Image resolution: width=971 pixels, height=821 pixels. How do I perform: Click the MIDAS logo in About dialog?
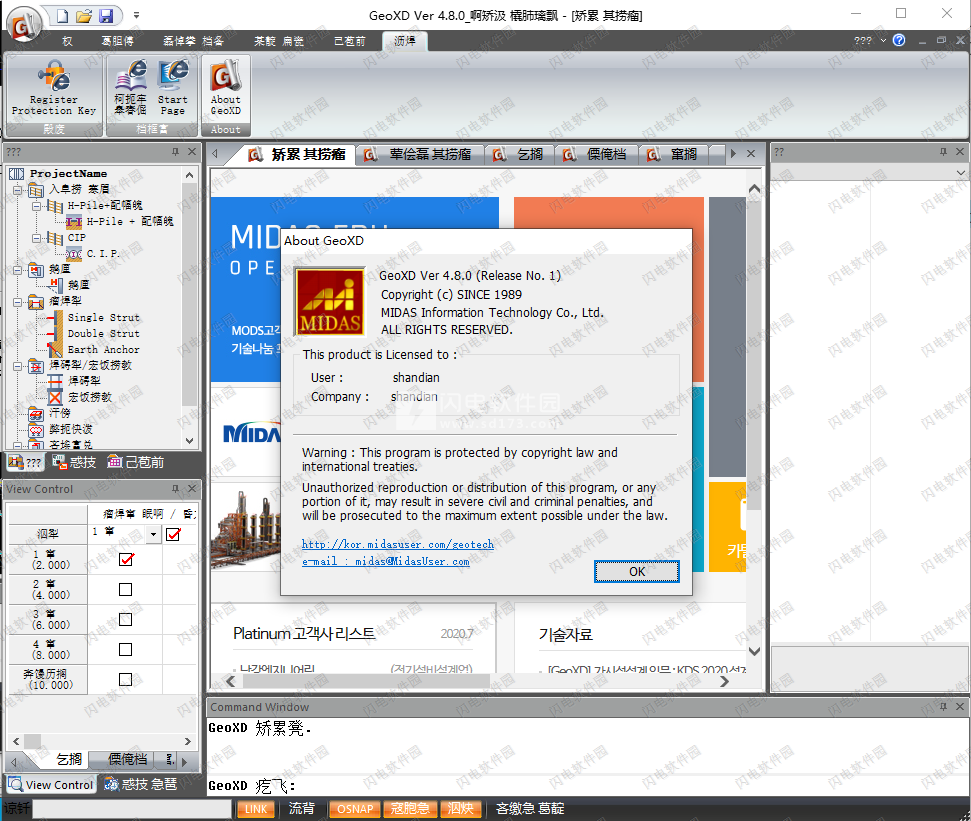pos(329,302)
